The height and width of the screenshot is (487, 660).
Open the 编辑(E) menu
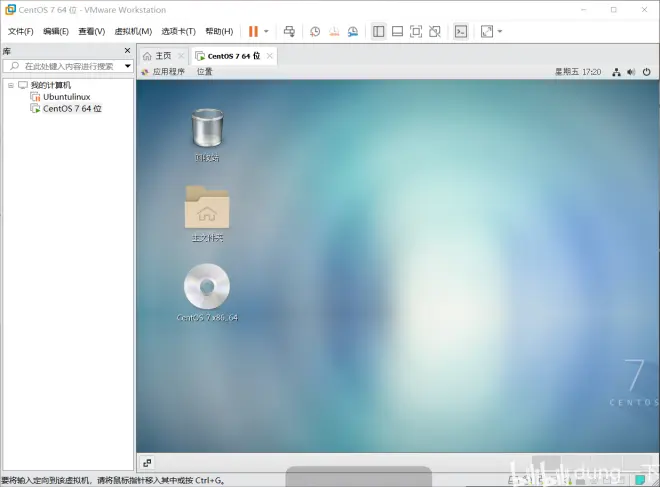(x=56, y=32)
